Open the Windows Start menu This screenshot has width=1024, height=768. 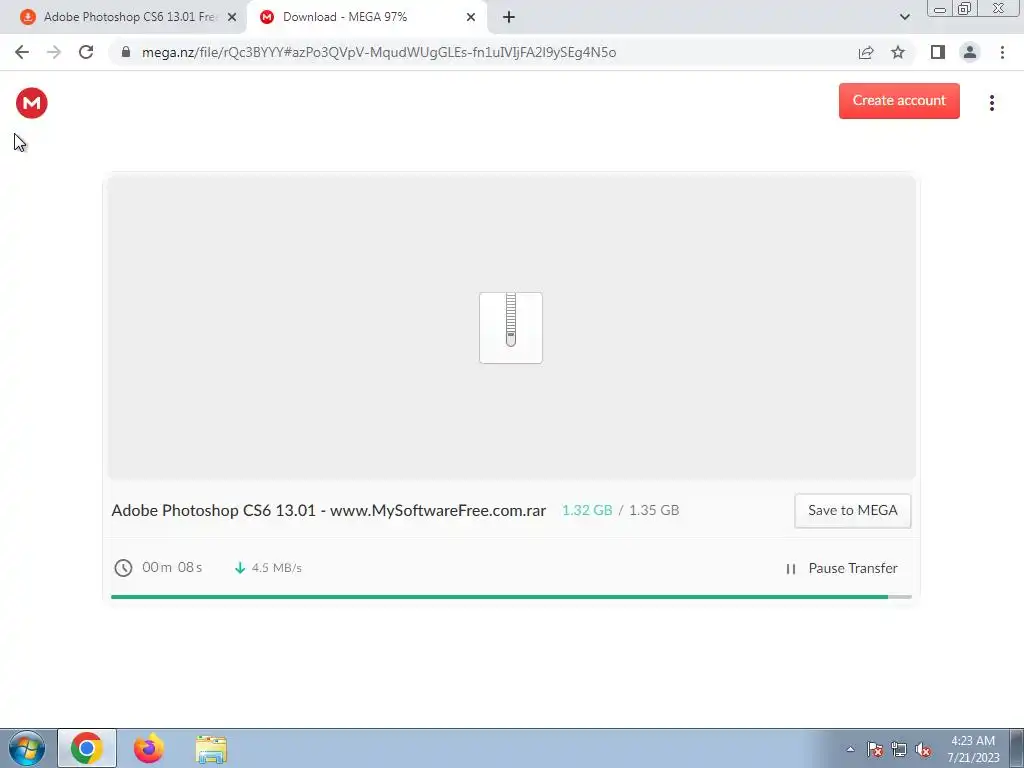click(27, 748)
